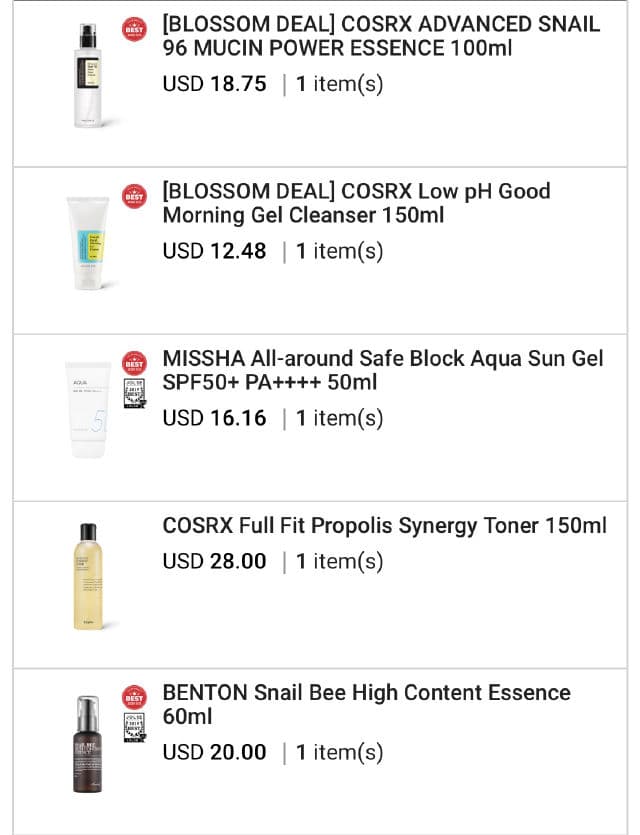The height and width of the screenshot is (835, 640).
Task: Open the COSRX Low pH Good Morning Cleanser title
Action: 356,203
